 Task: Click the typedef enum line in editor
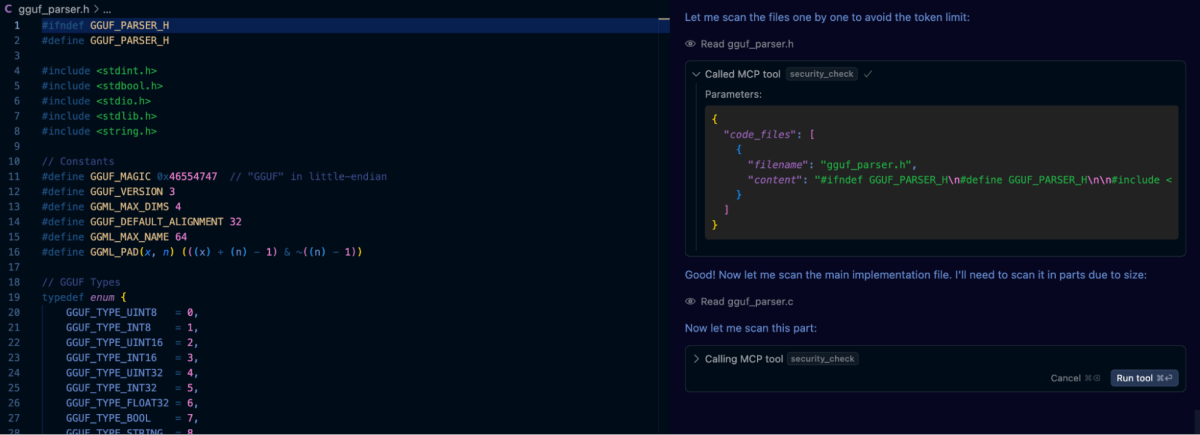click(x=84, y=298)
